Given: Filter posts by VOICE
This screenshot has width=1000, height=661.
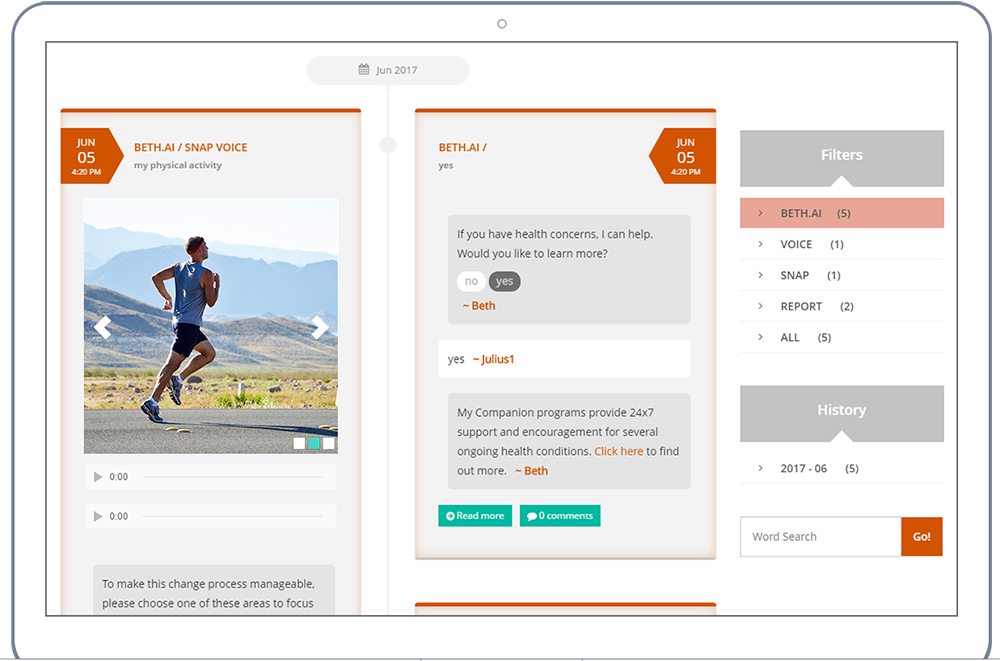Looking at the screenshot, I should [x=842, y=244].
